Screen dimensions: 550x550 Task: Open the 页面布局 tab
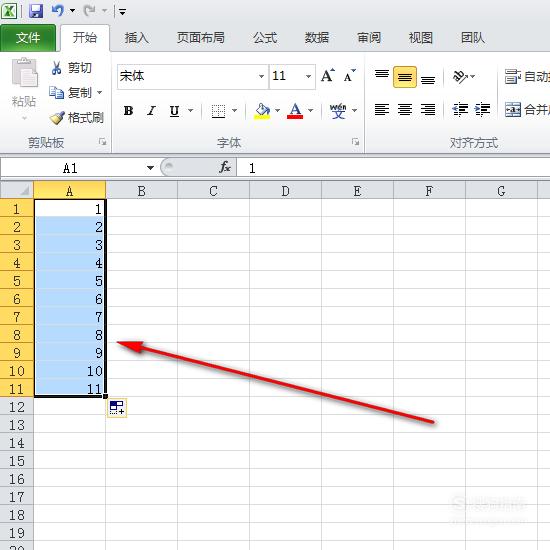pyautogui.click(x=200, y=38)
